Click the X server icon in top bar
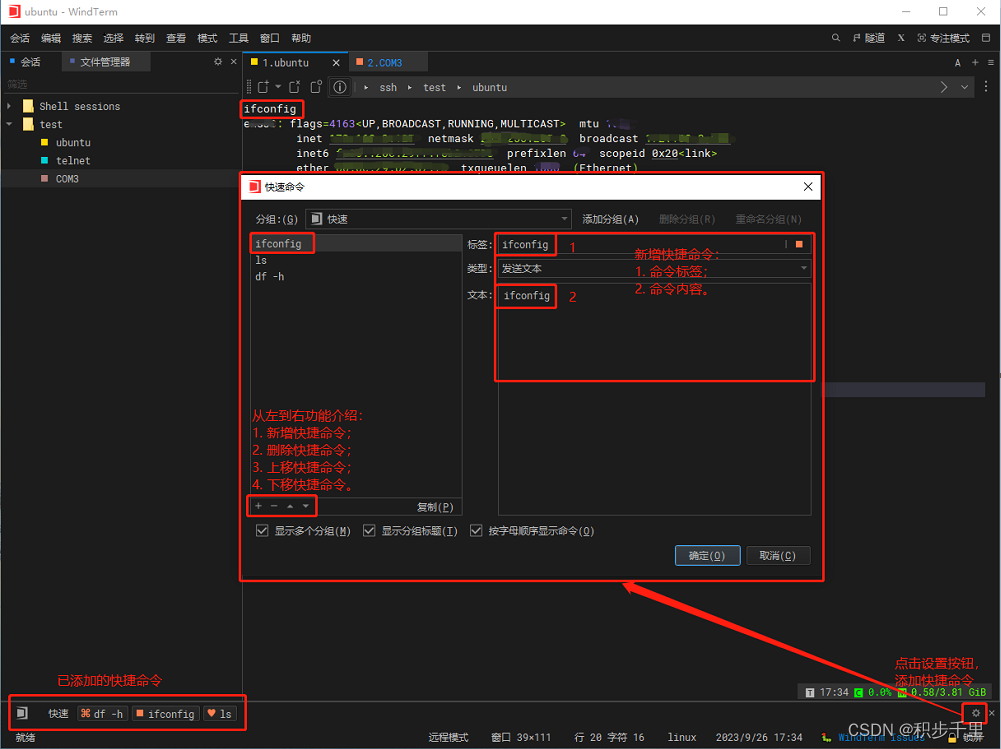 [901, 38]
